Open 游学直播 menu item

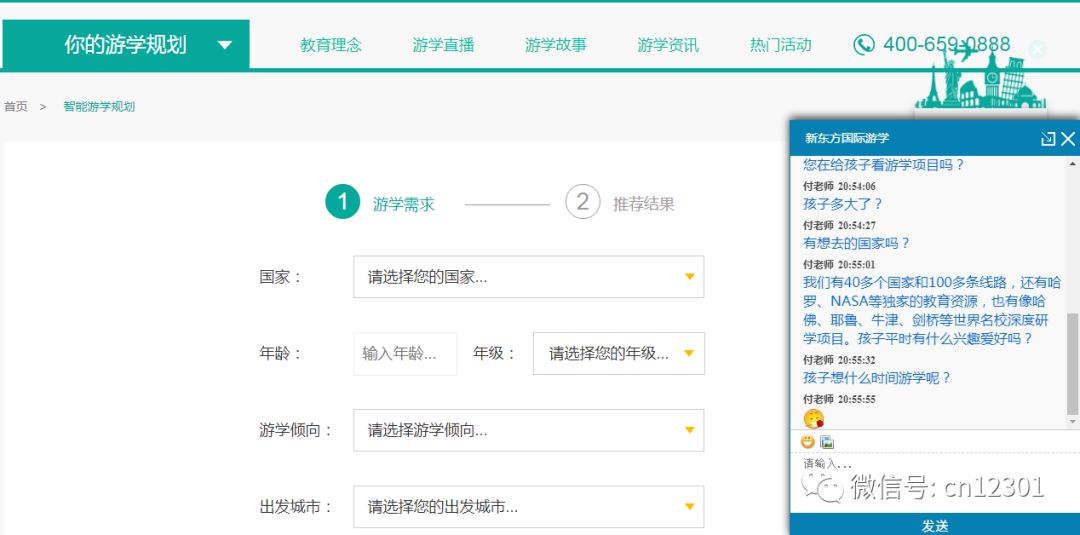point(443,45)
